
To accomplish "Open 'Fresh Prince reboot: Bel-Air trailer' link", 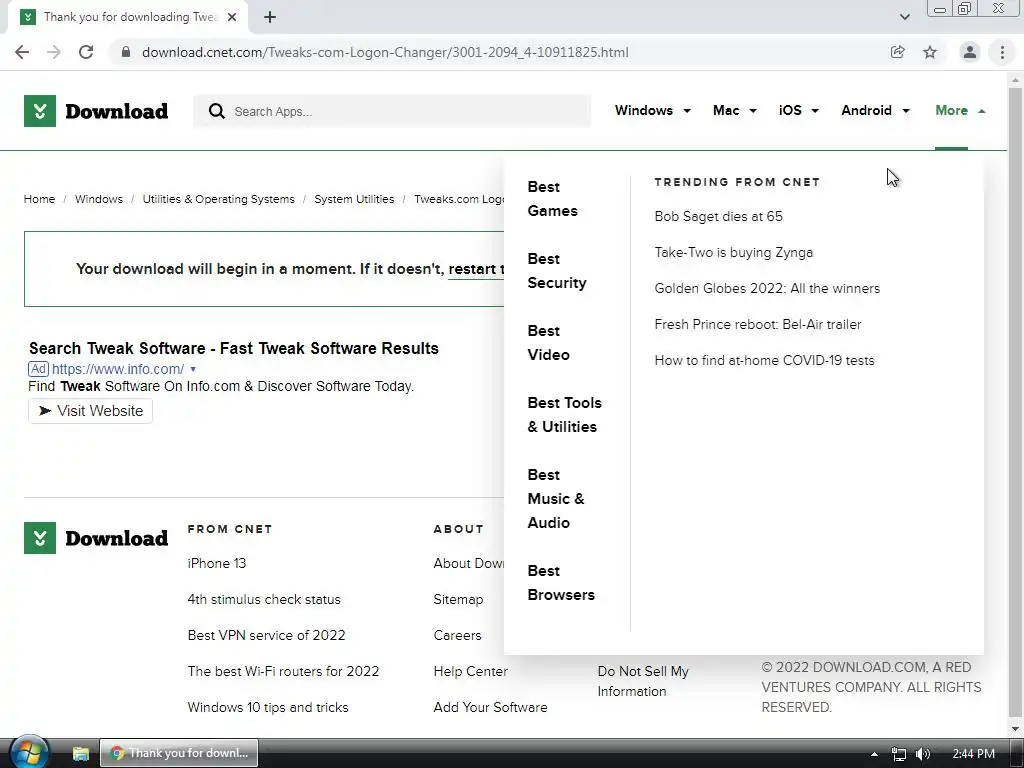I will 758,324.
